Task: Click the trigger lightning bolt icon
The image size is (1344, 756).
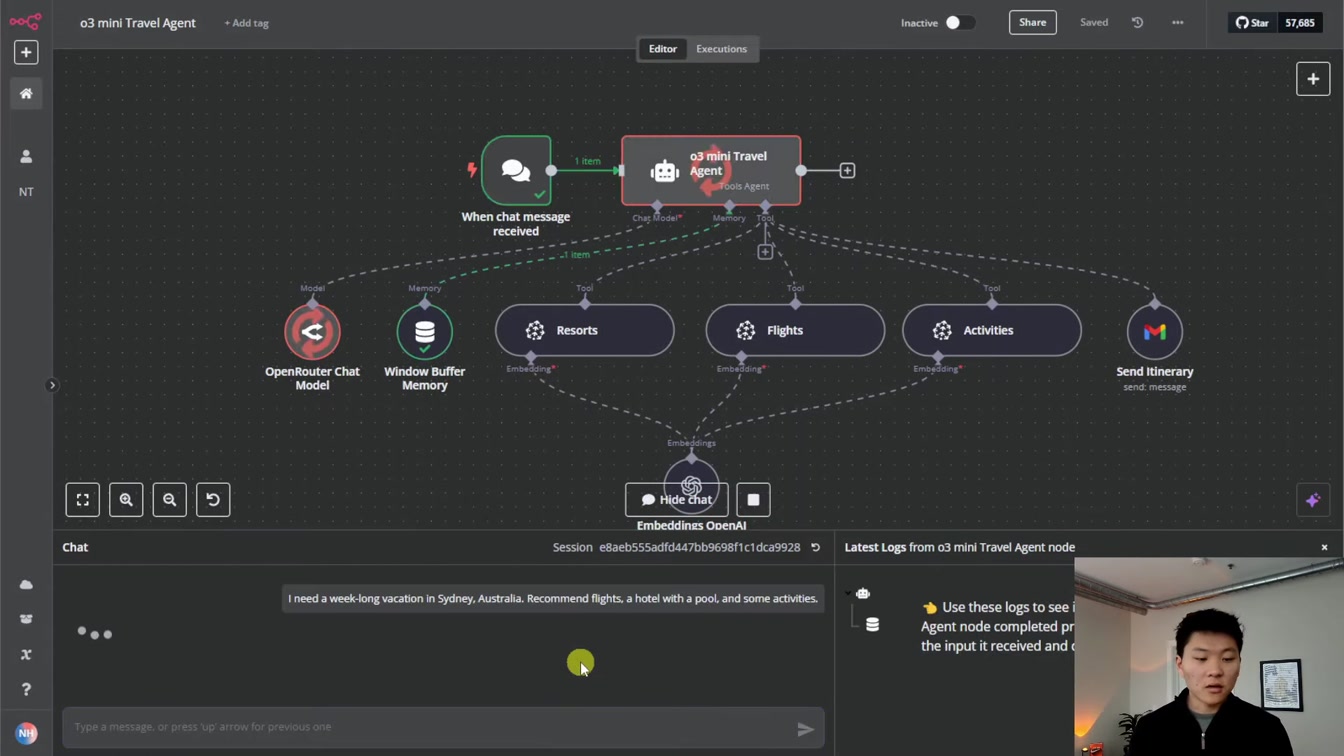Action: pos(472,170)
